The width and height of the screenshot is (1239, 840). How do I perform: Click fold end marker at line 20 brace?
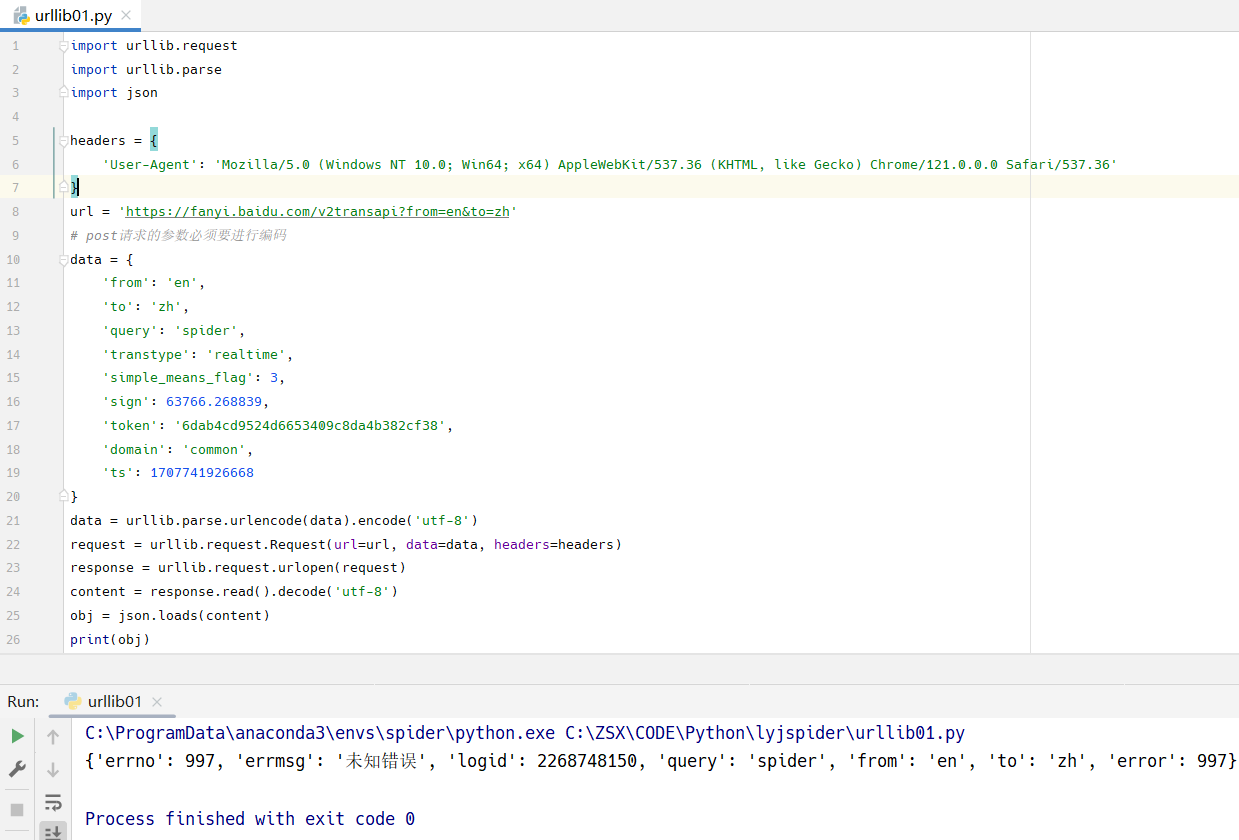64,497
